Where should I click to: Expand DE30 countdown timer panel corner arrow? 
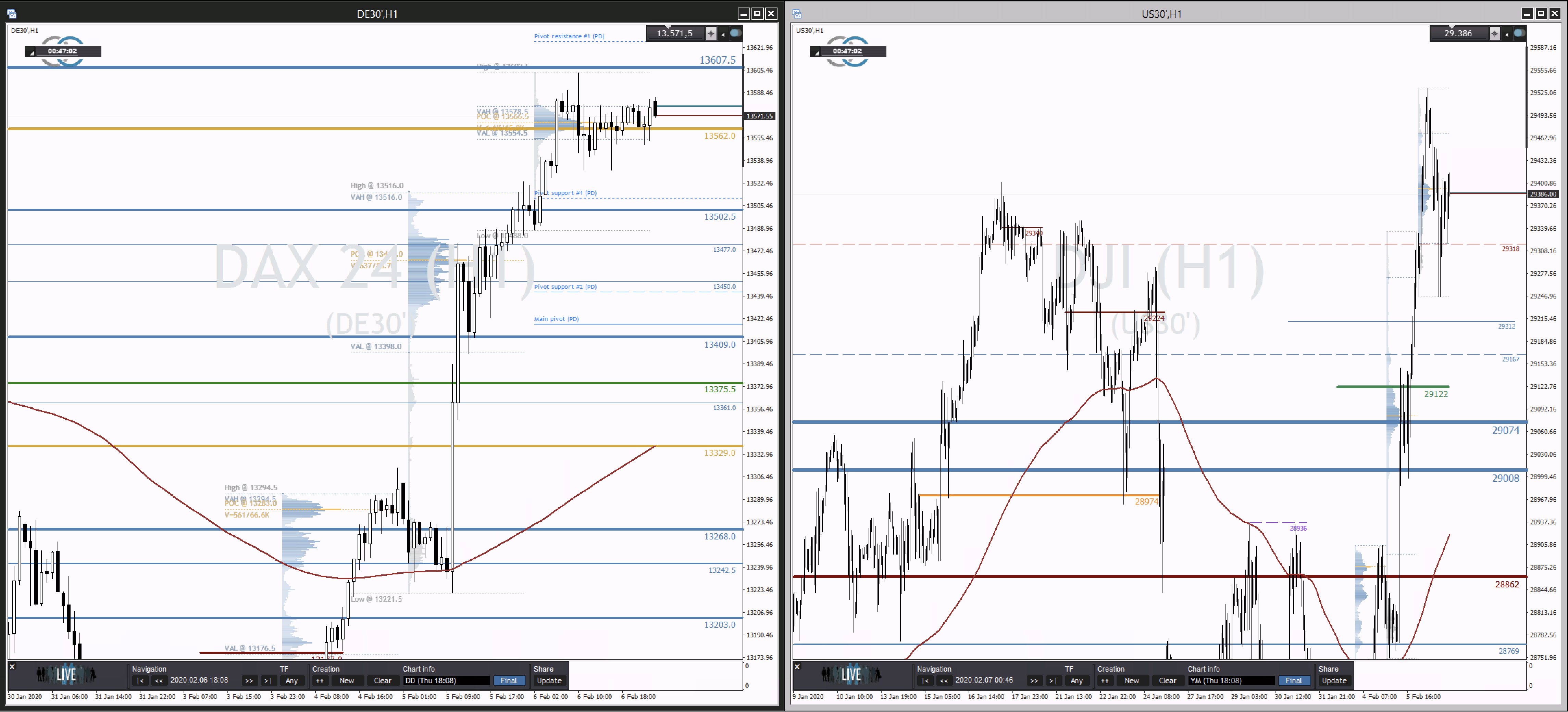click(32, 53)
